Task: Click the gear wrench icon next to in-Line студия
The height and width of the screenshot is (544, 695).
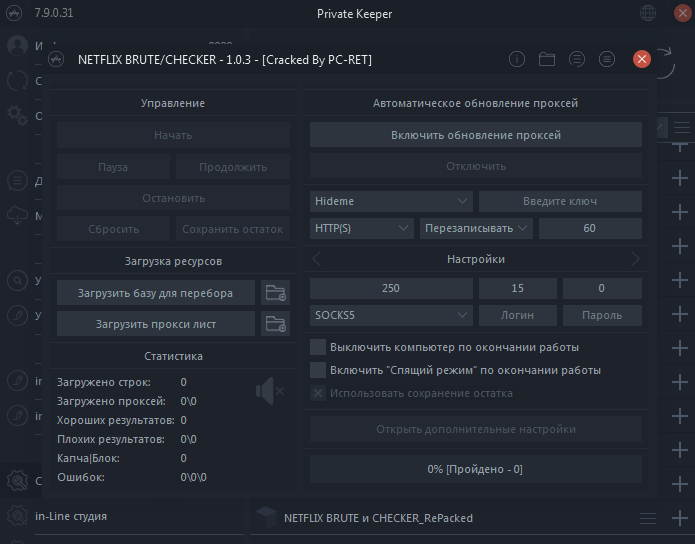Action: tap(17, 516)
